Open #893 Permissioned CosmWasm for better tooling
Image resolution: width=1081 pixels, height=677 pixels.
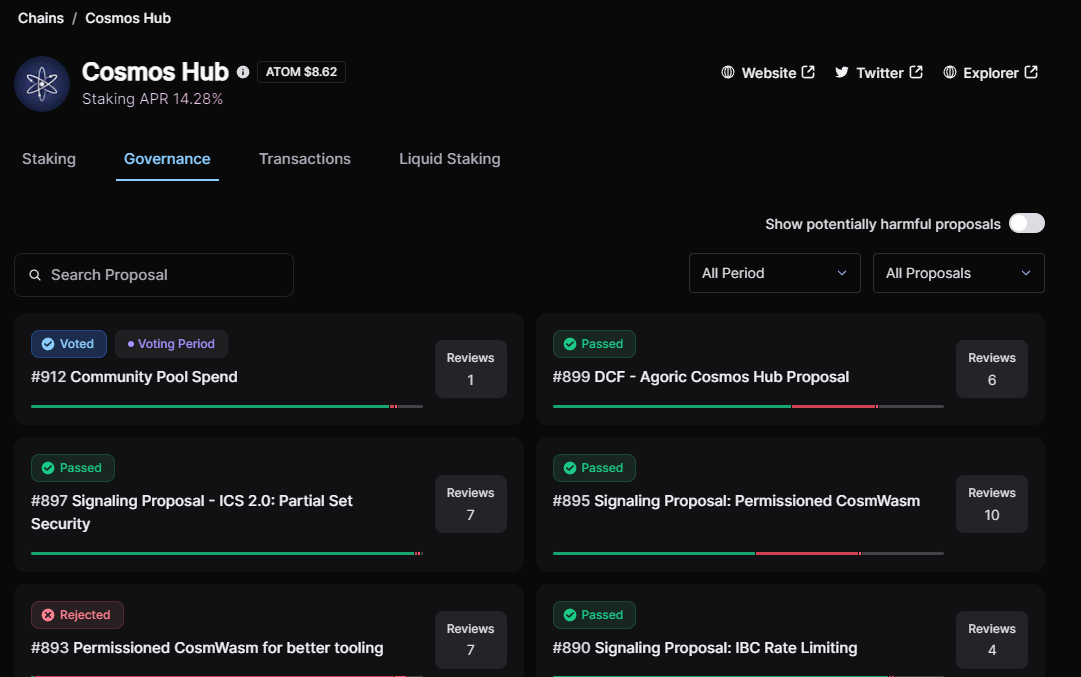(x=207, y=648)
